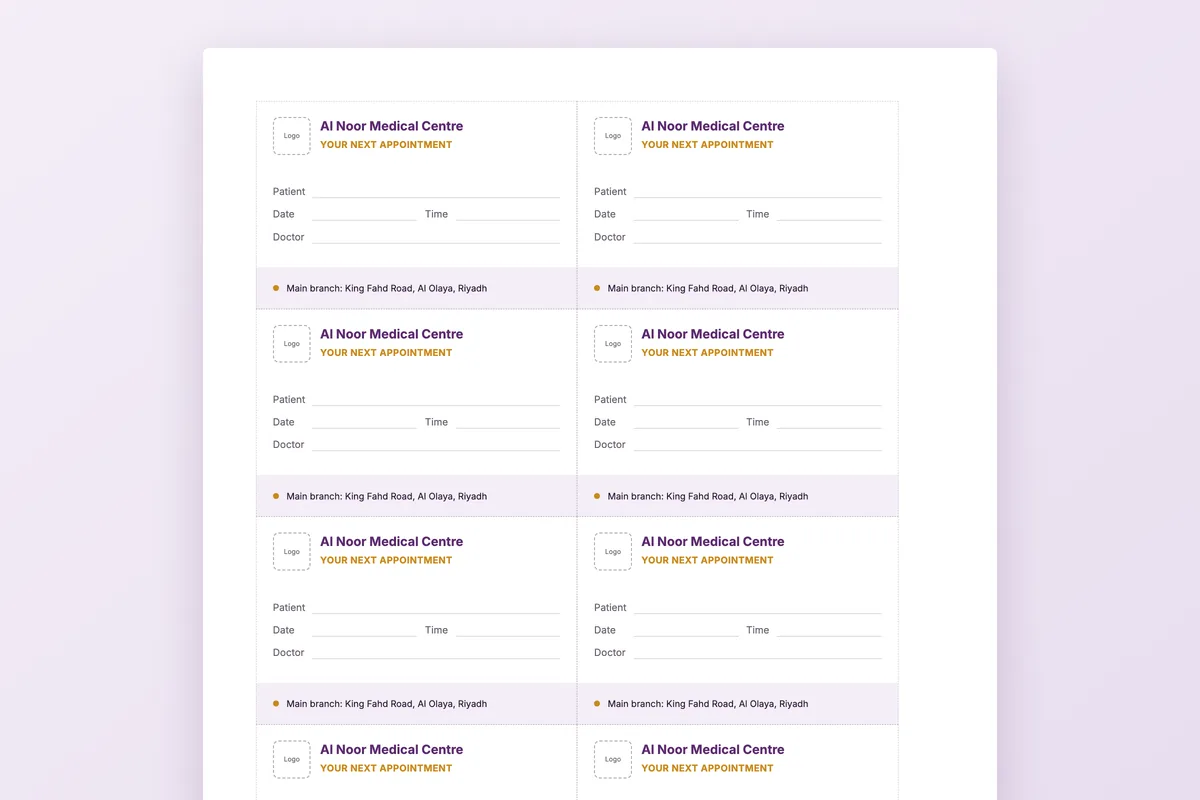Click the Date line in the top-left card

pyautogui.click(x=364, y=214)
